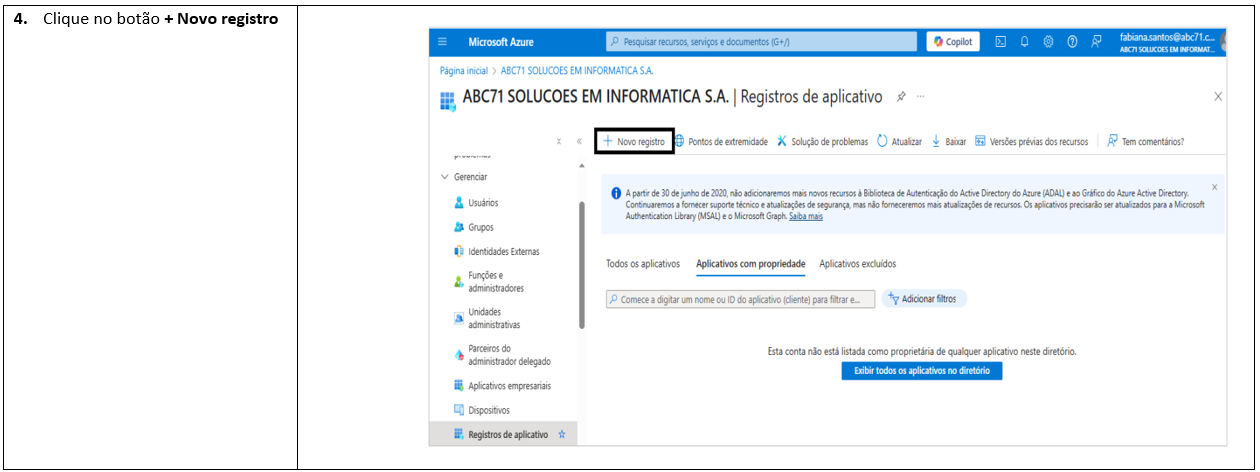Open portal settings gear
The image size is (1260, 472).
(1048, 42)
